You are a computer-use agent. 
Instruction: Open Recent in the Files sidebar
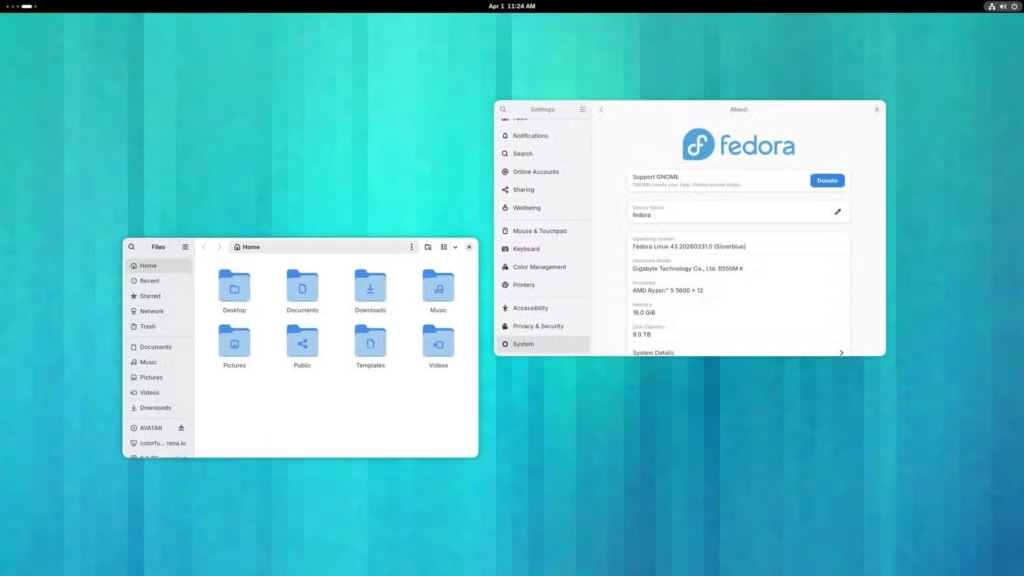(x=159, y=281)
